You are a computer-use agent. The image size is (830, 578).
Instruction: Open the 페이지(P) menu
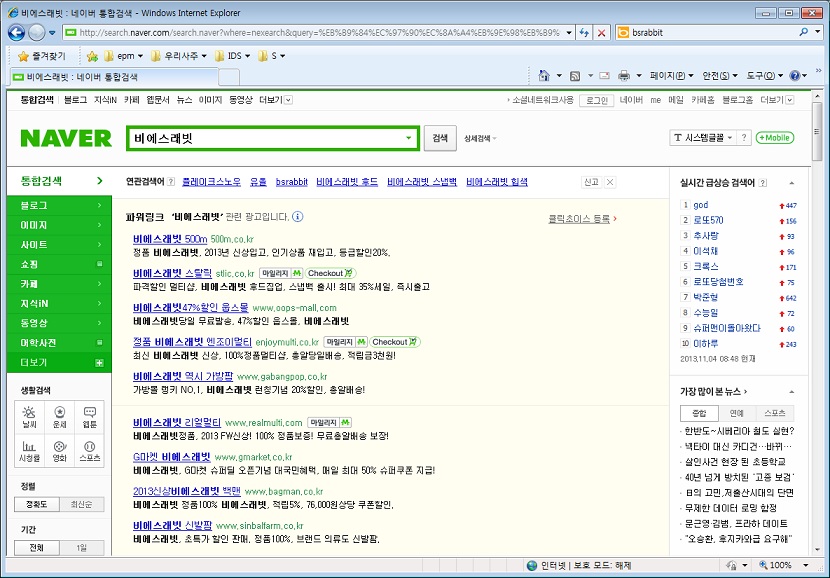tap(671, 76)
